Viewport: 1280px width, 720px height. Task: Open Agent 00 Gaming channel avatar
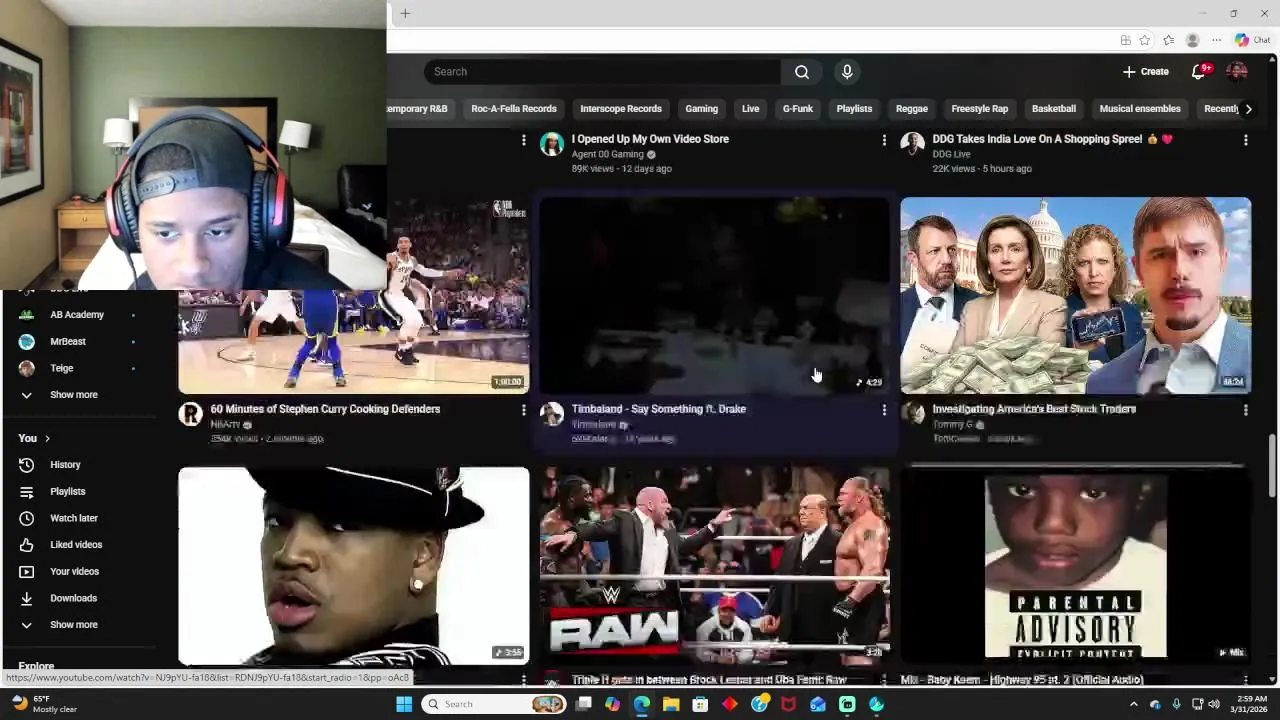coord(552,145)
